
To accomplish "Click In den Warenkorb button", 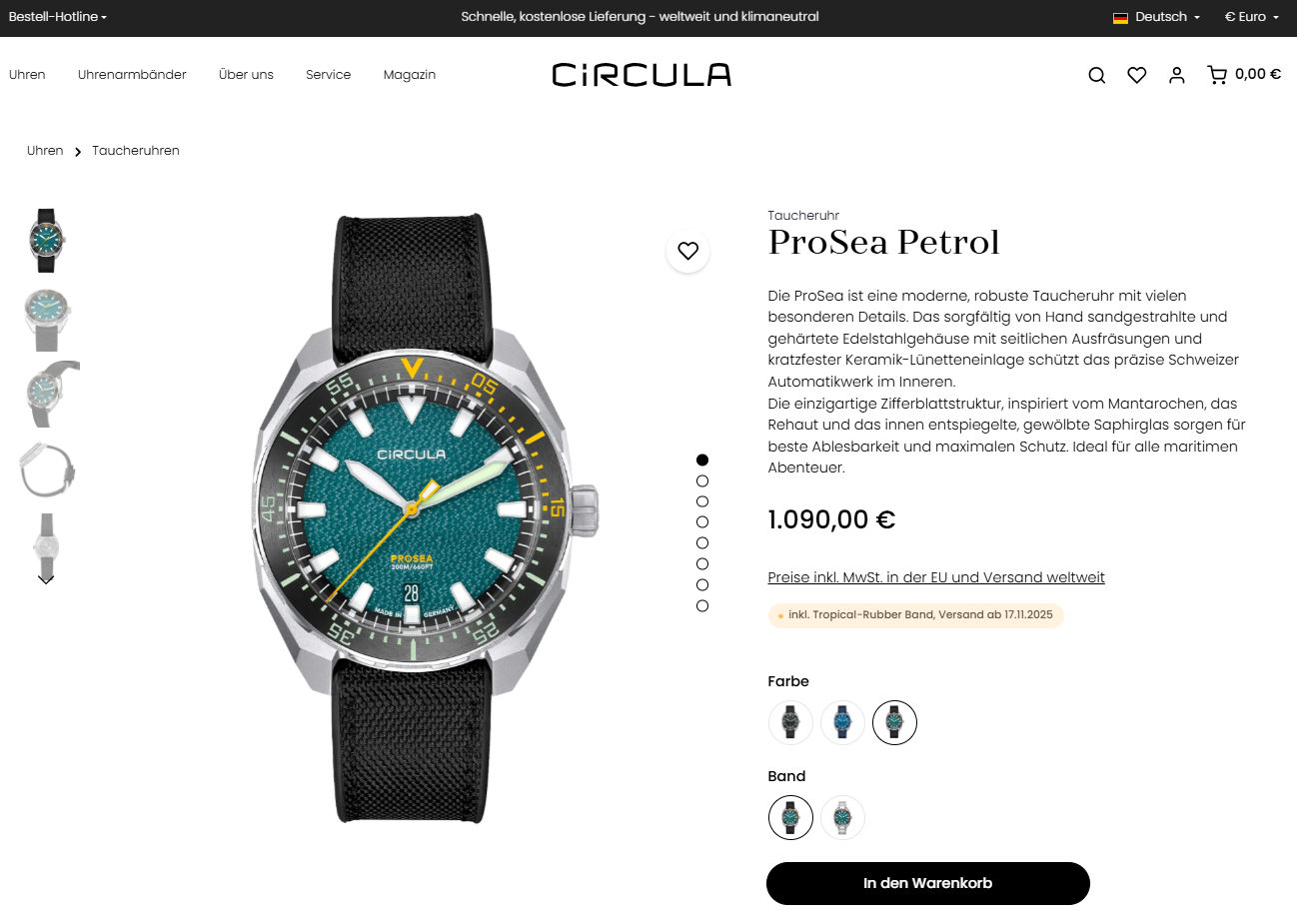I will [x=927, y=883].
